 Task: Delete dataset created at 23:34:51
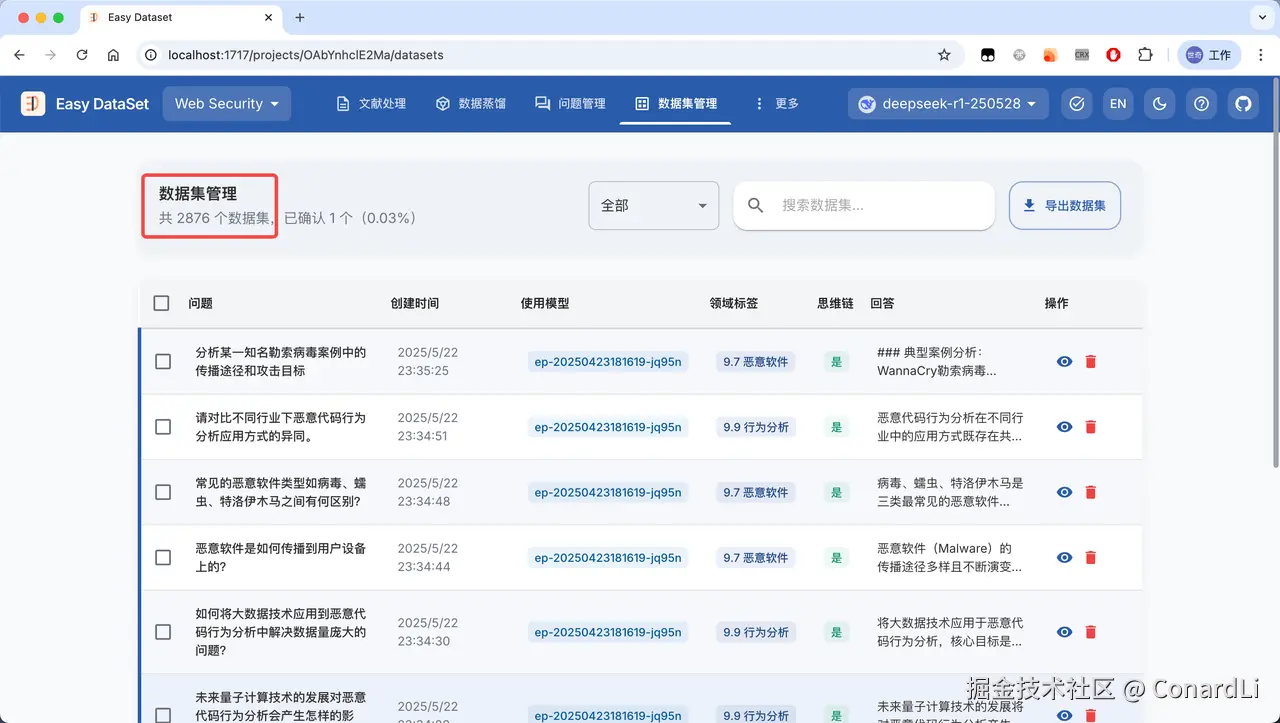point(1091,427)
